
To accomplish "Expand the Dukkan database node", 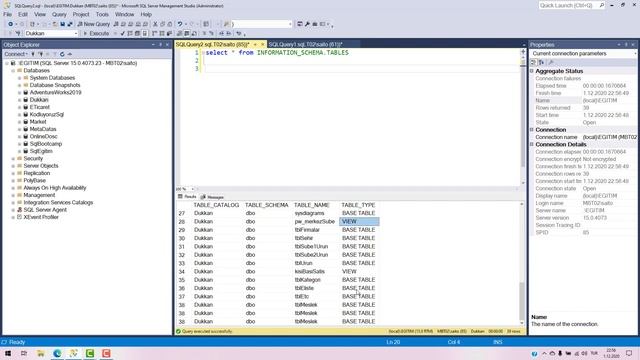I will pos(19,100).
